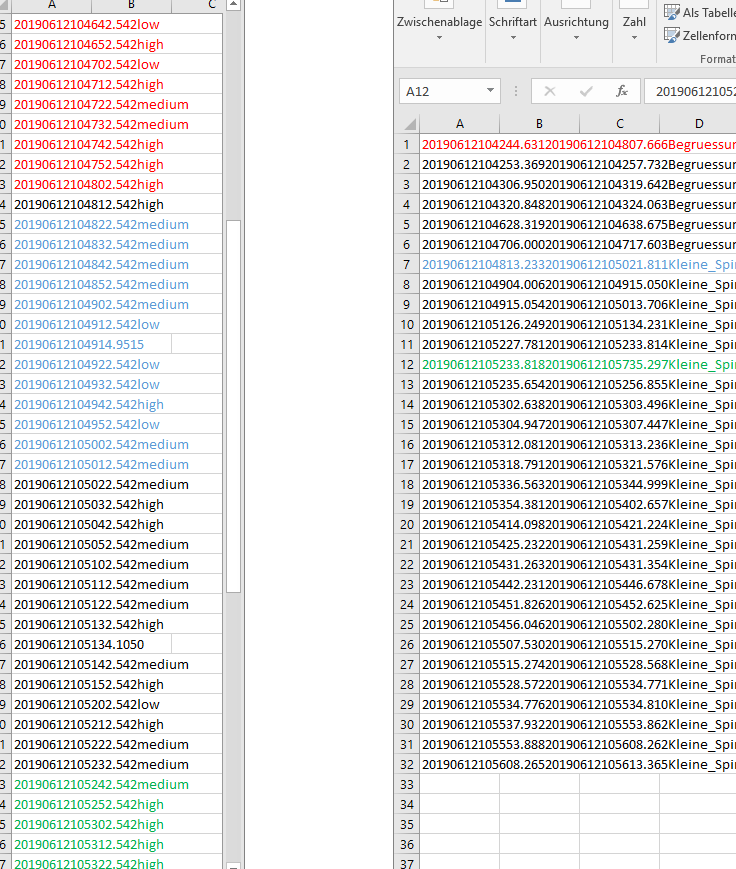Click the formula bar enter checkmark icon
The height and width of the screenshot is (869, 736).
[x=585, y=91]
